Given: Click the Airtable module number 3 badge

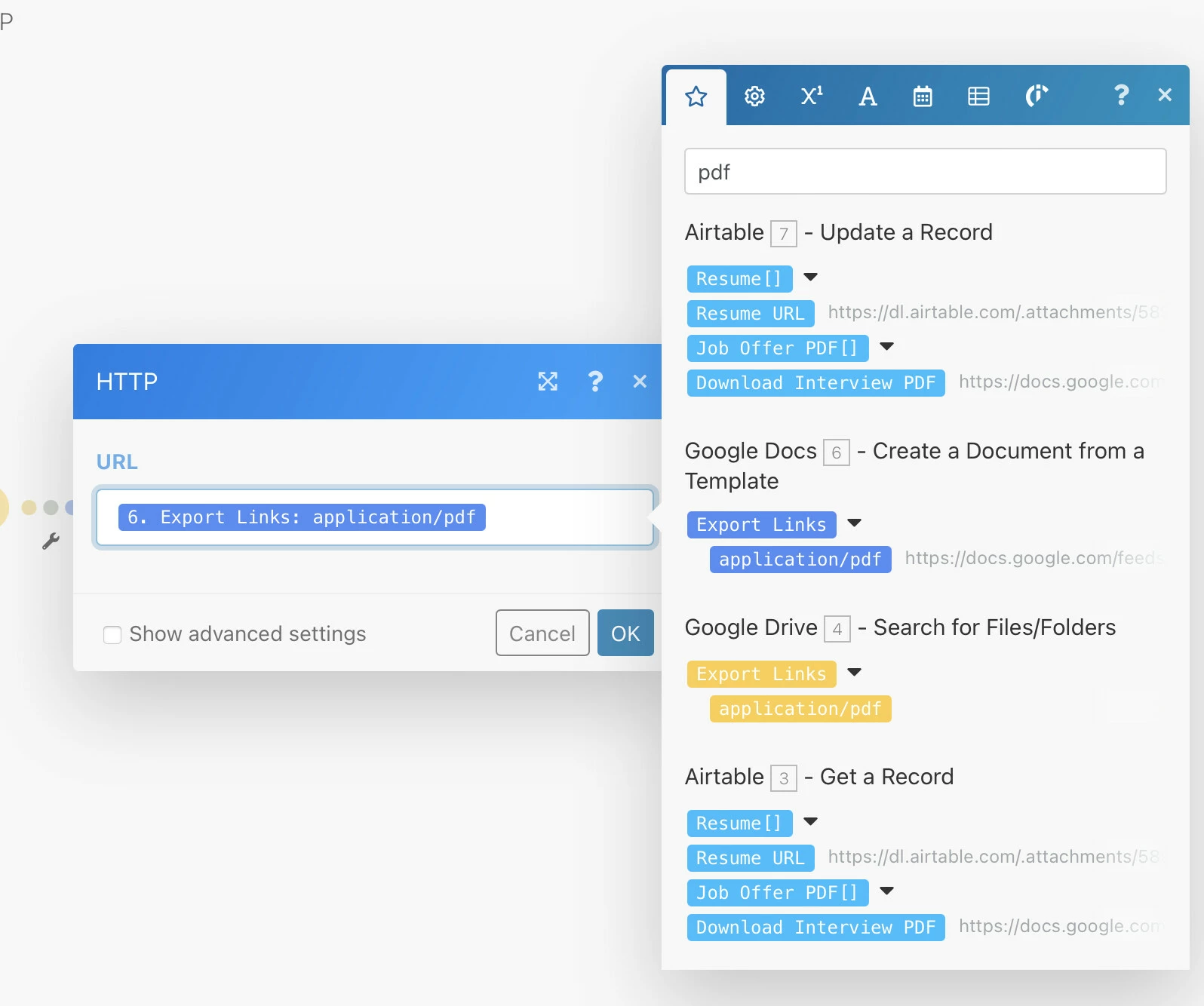Looking at the screenshot, I should pyautogui.click(x=783, y=778).
